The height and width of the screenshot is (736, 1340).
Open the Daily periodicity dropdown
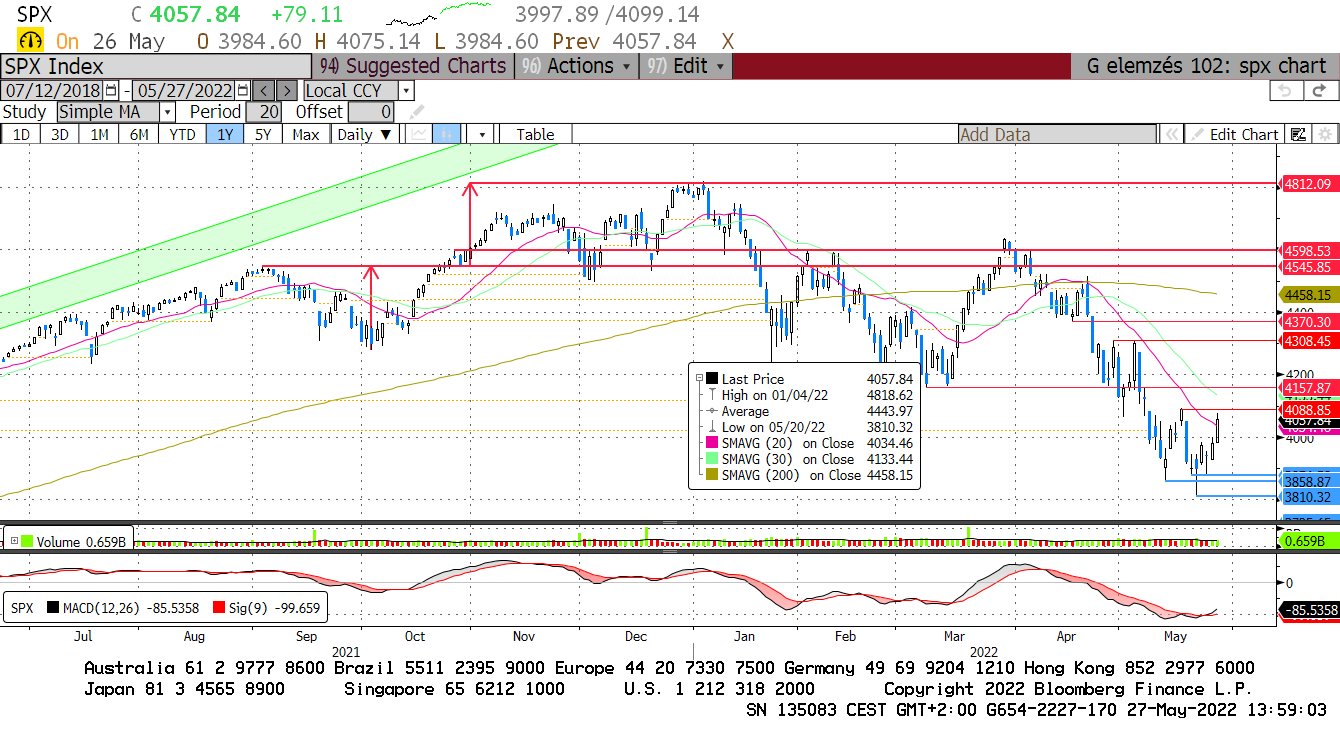[x=363, y=134]
